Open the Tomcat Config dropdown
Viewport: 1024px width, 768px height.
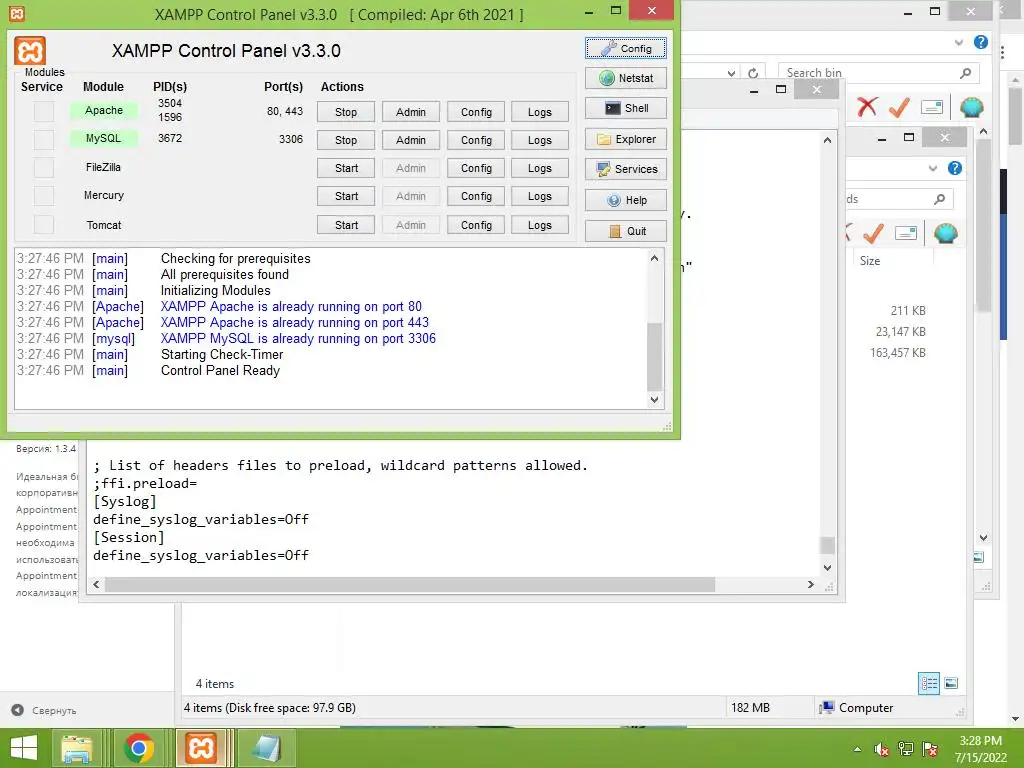point(476,225)
